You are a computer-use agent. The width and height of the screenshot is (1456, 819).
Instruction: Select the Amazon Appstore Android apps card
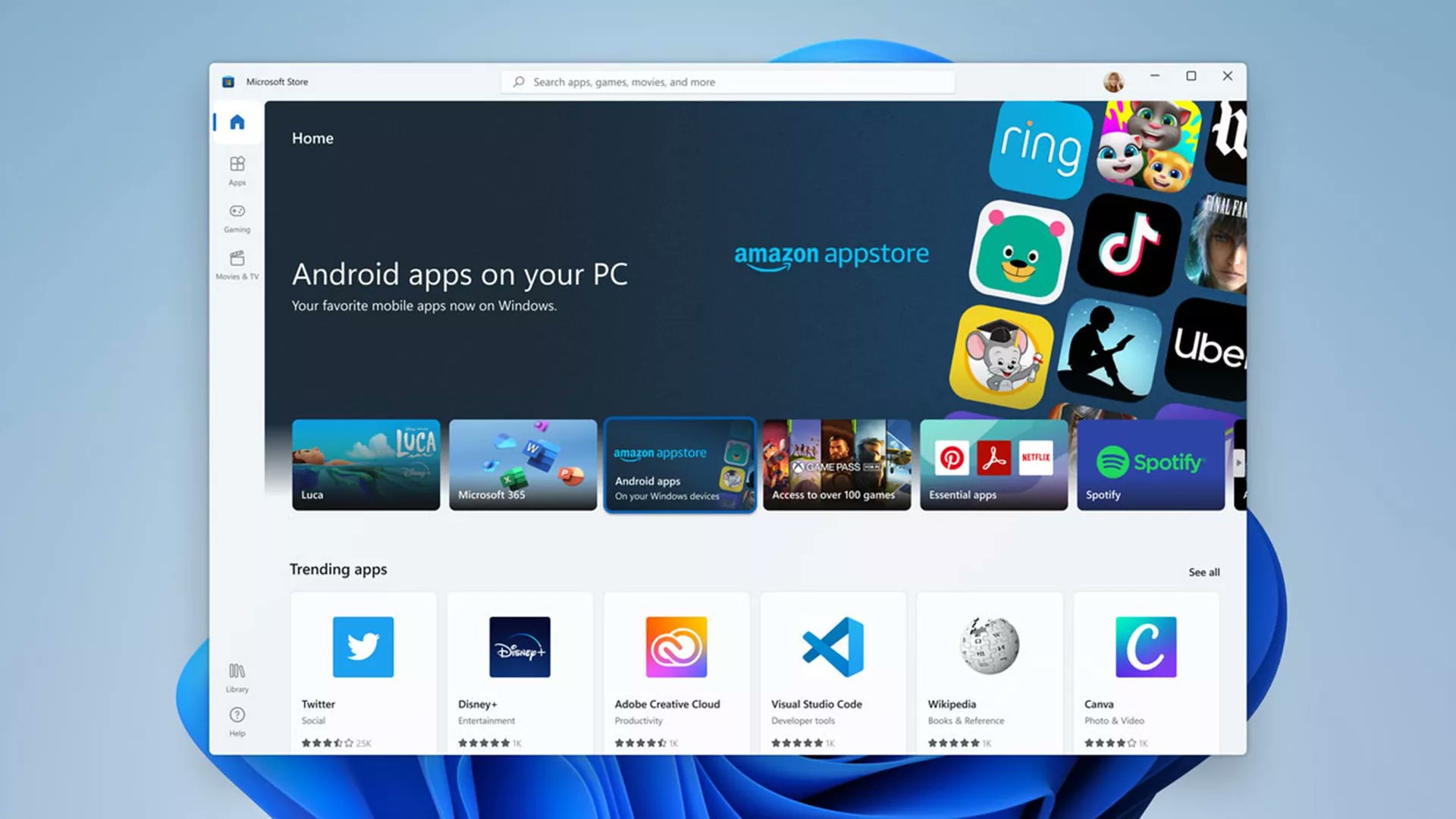pos(680,465)
